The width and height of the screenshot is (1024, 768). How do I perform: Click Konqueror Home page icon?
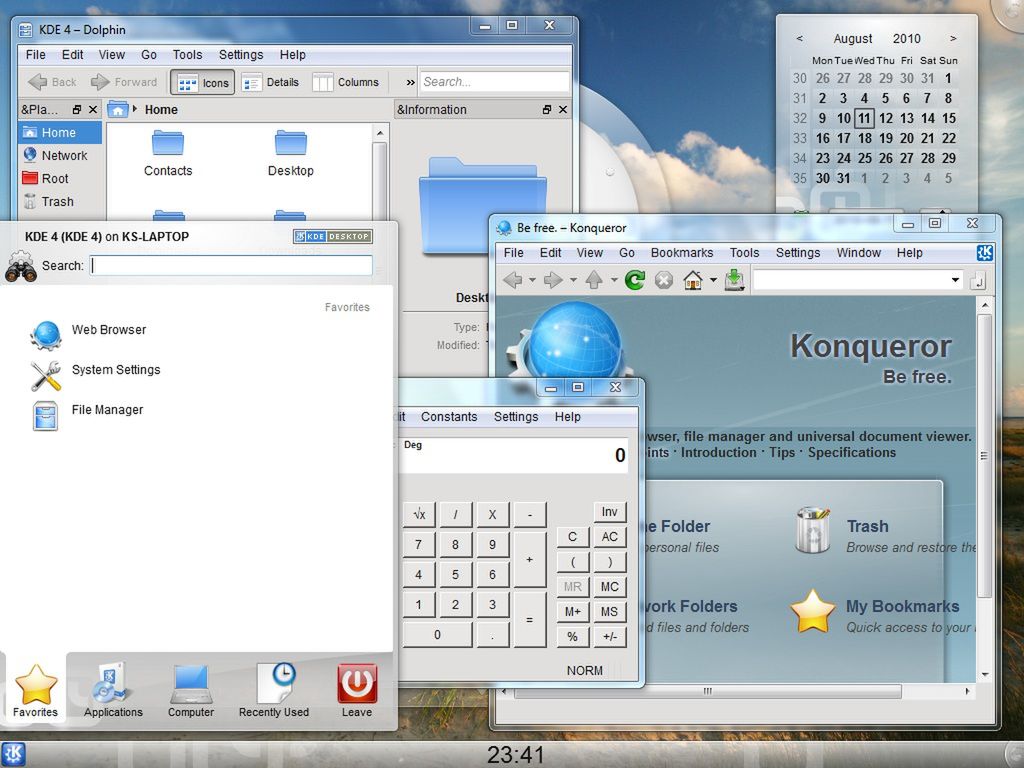pyautogui.click(x=692, y=280)
